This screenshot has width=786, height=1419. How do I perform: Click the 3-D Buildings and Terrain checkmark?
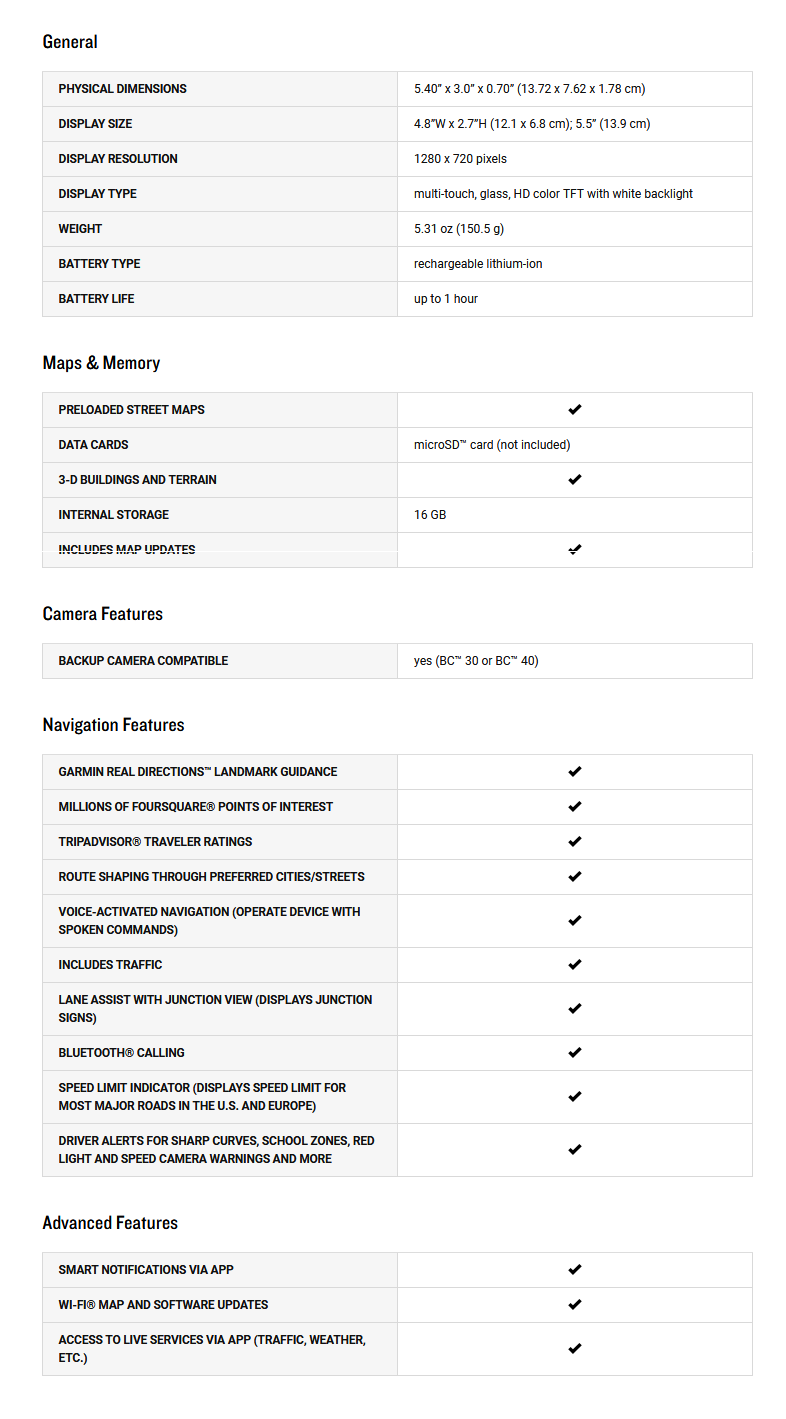pos(575,480)
